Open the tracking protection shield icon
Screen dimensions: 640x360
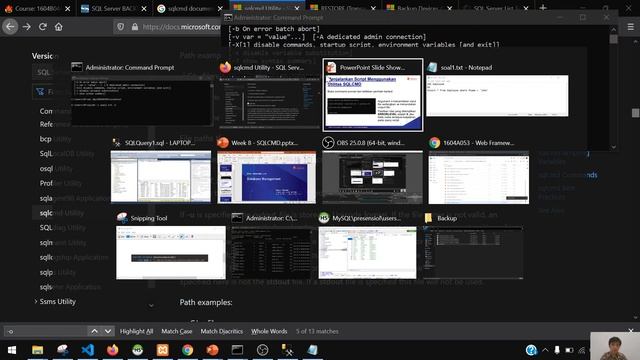point(120,27)
